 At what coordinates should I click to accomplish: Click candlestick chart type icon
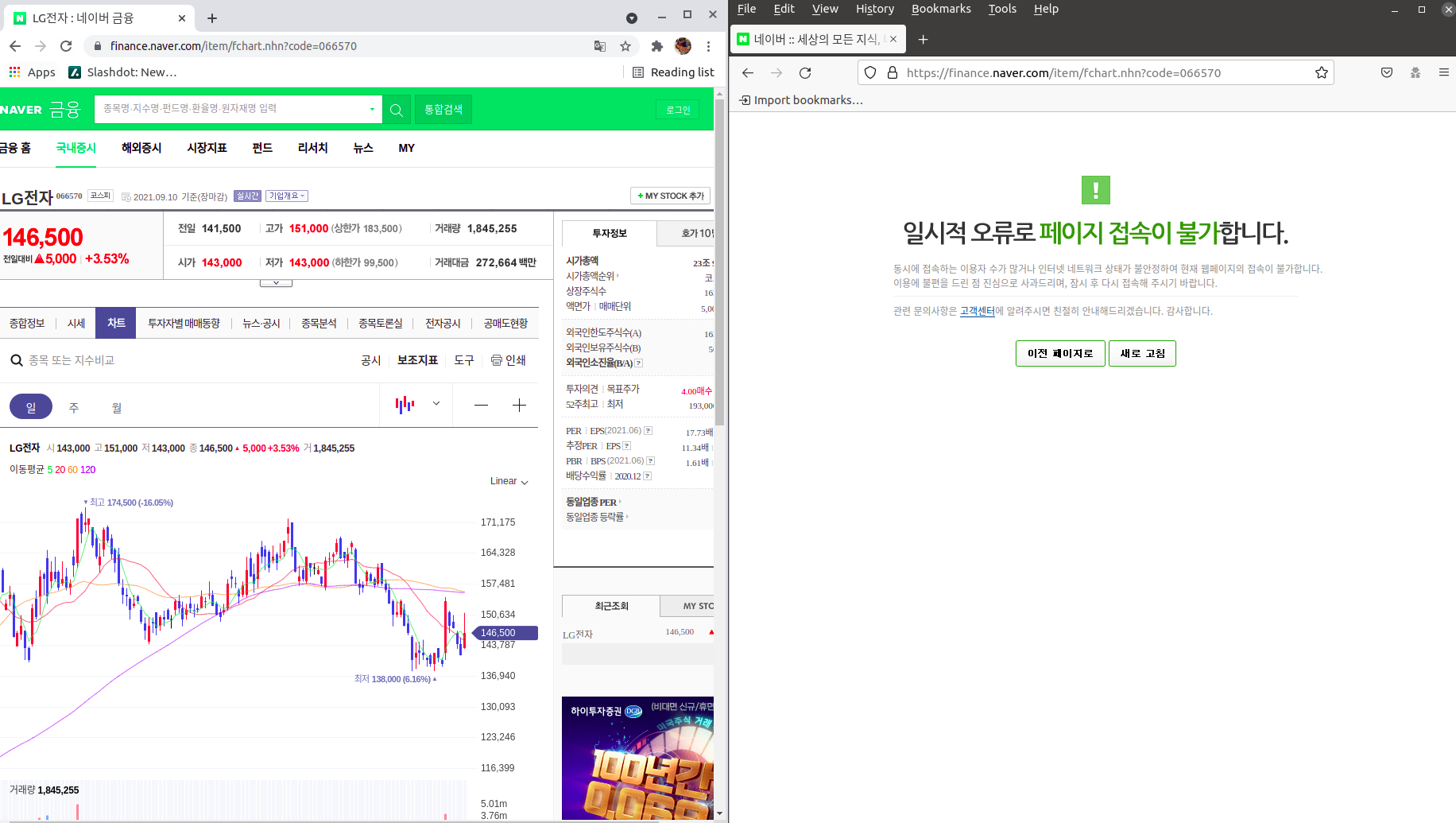click(x=405, y=405)
